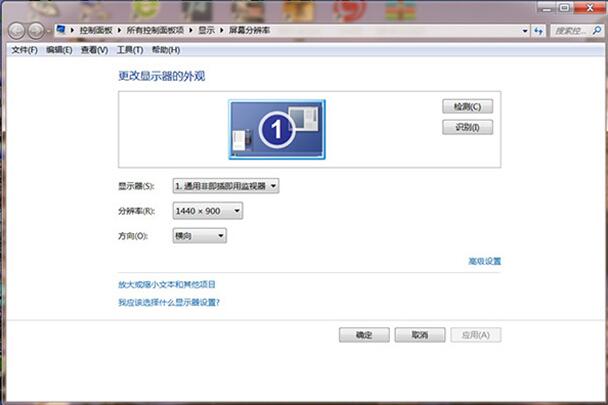Click the Back navigation arrow

17,31
